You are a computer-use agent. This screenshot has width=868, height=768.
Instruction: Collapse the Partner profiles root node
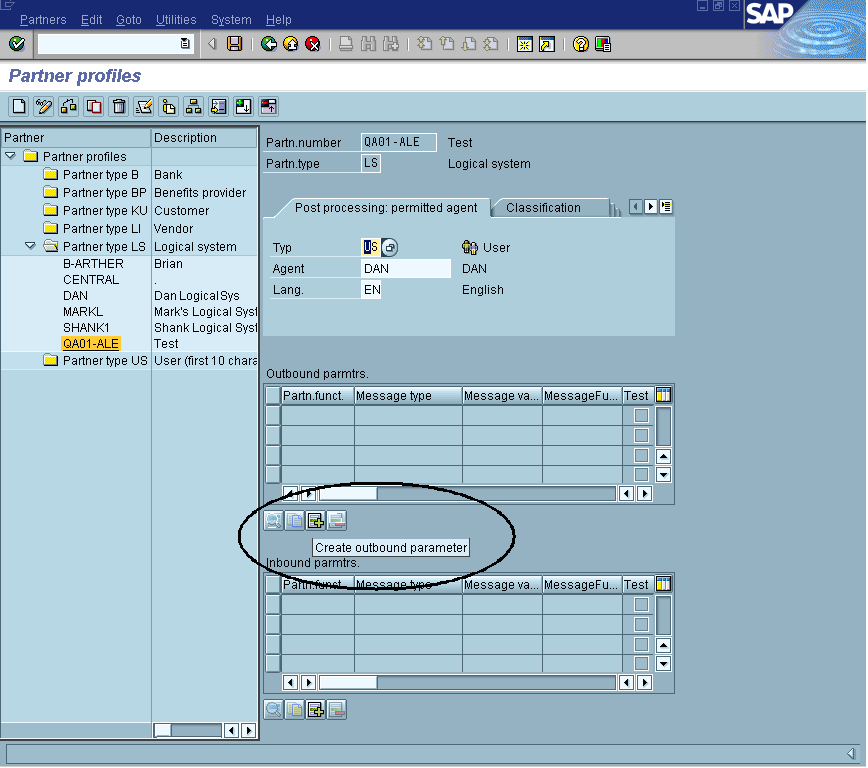pos(11,156)
